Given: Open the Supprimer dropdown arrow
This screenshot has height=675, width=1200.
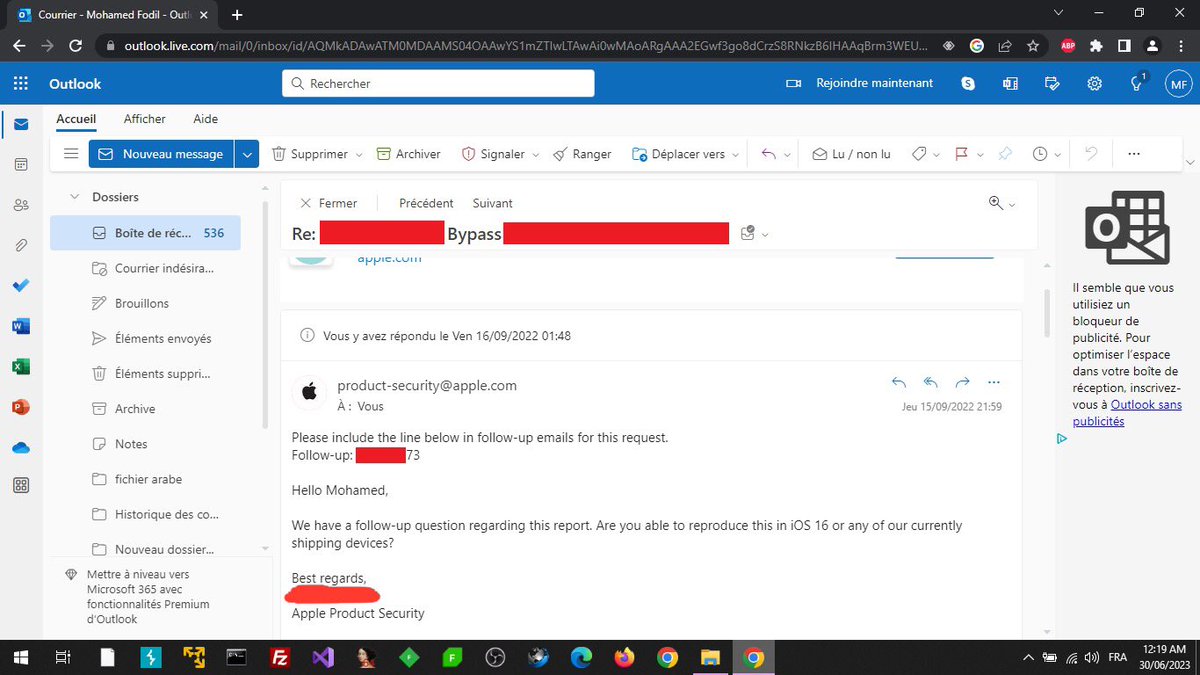Looking at the screenshot, I should [x=358, y=155].
